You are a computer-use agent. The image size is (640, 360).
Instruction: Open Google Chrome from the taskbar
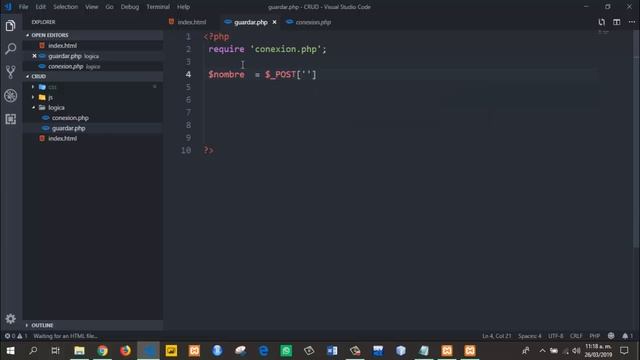click(x=102, y=351)
